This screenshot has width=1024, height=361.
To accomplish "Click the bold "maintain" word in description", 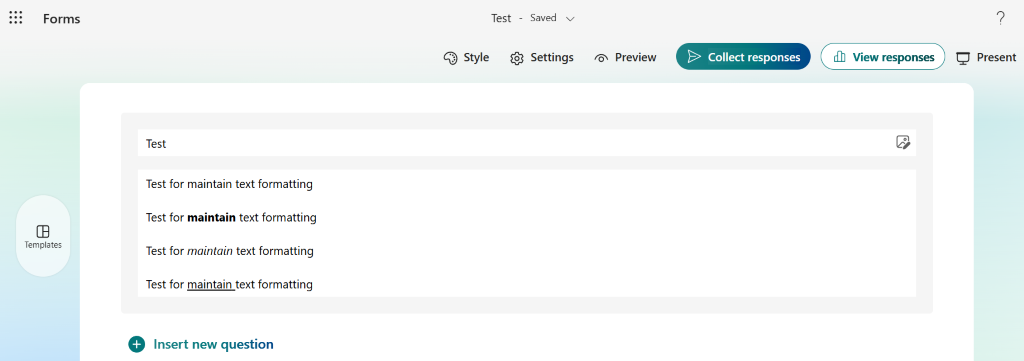I will point(212,217).
